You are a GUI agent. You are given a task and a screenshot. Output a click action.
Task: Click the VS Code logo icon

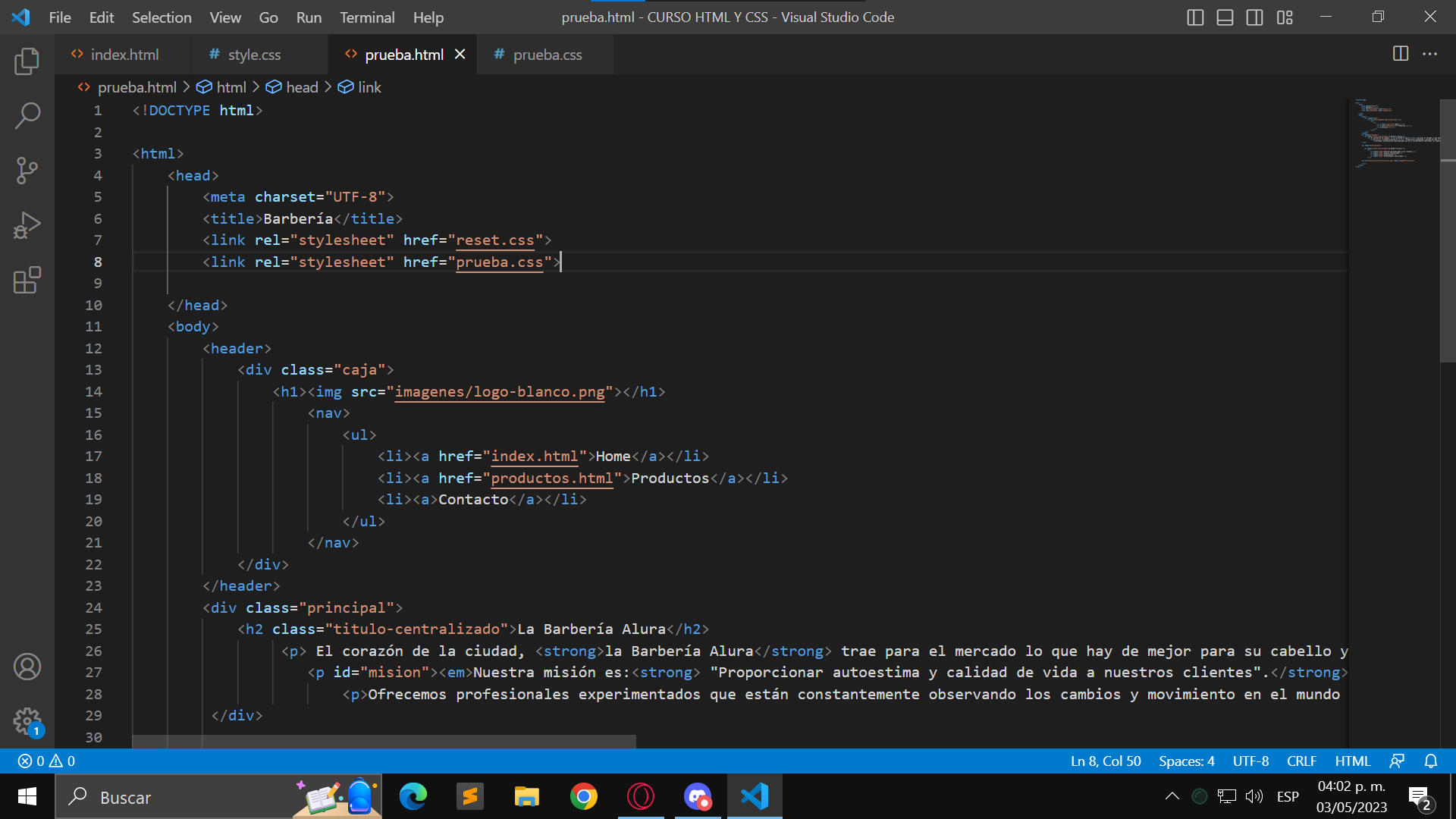(x=21, y=17)
